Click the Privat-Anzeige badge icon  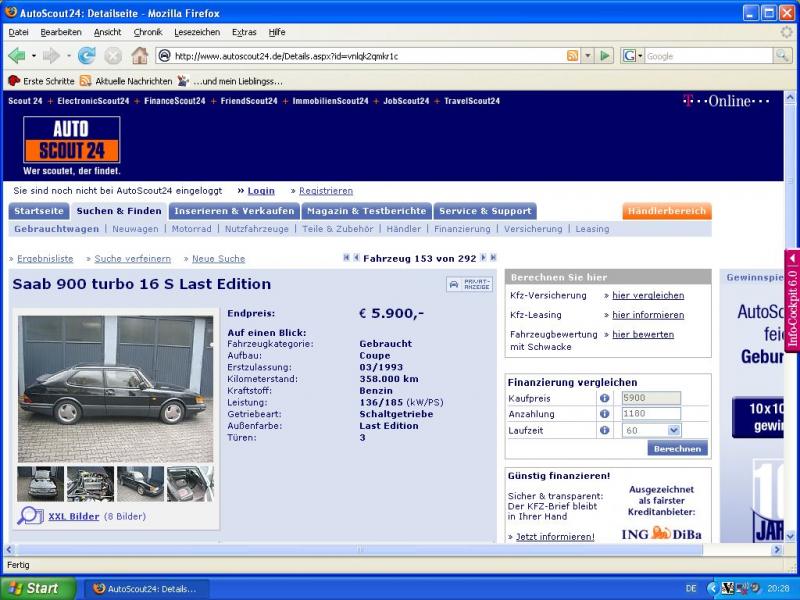469,284
